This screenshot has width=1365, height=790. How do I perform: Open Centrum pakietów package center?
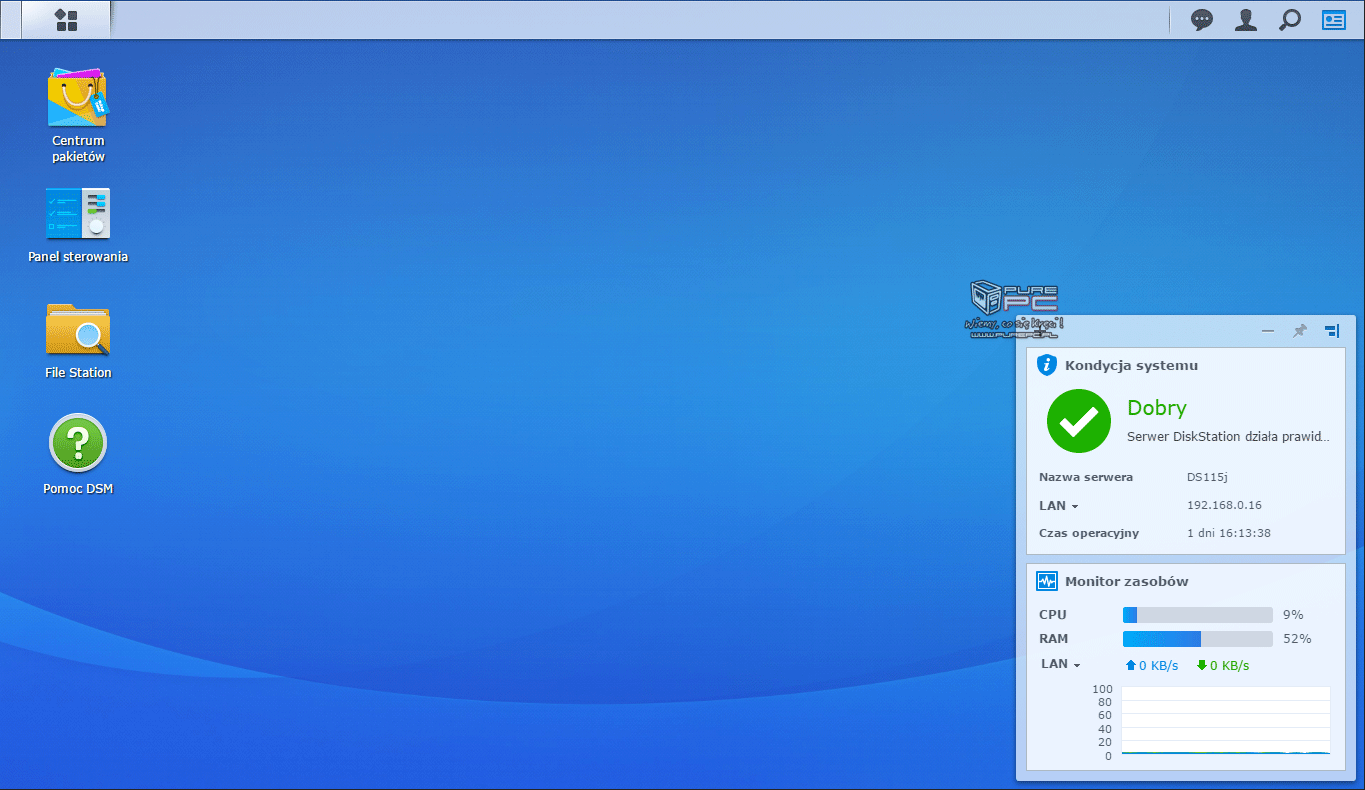(78, 98)
